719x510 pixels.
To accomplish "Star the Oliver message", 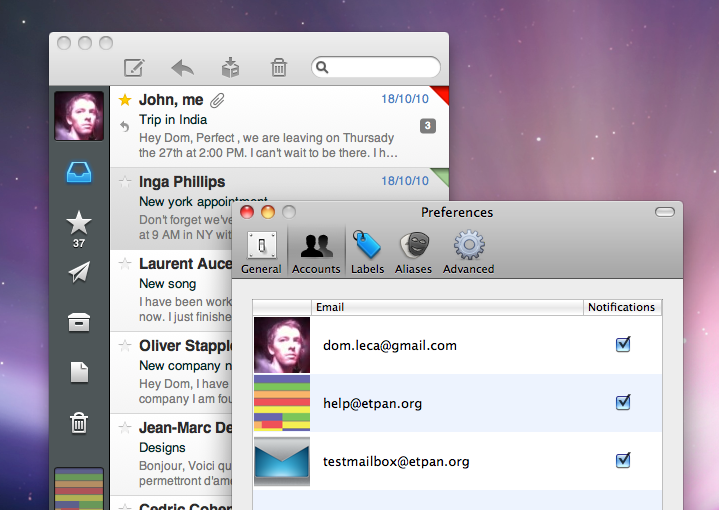I will coord(125,346).
